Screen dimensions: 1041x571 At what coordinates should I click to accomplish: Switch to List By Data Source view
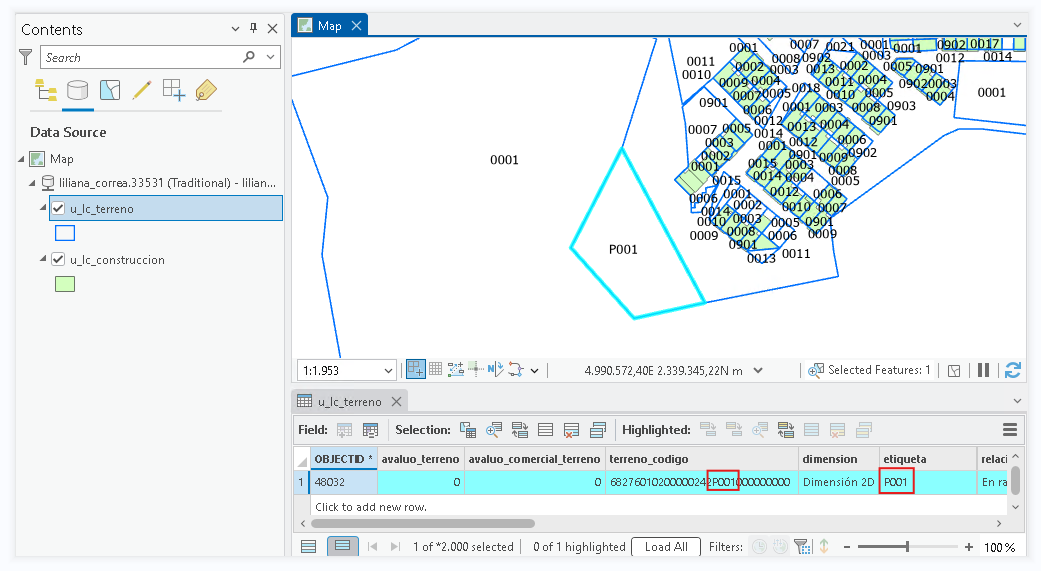pyautogui.click(x=78, y=90)
